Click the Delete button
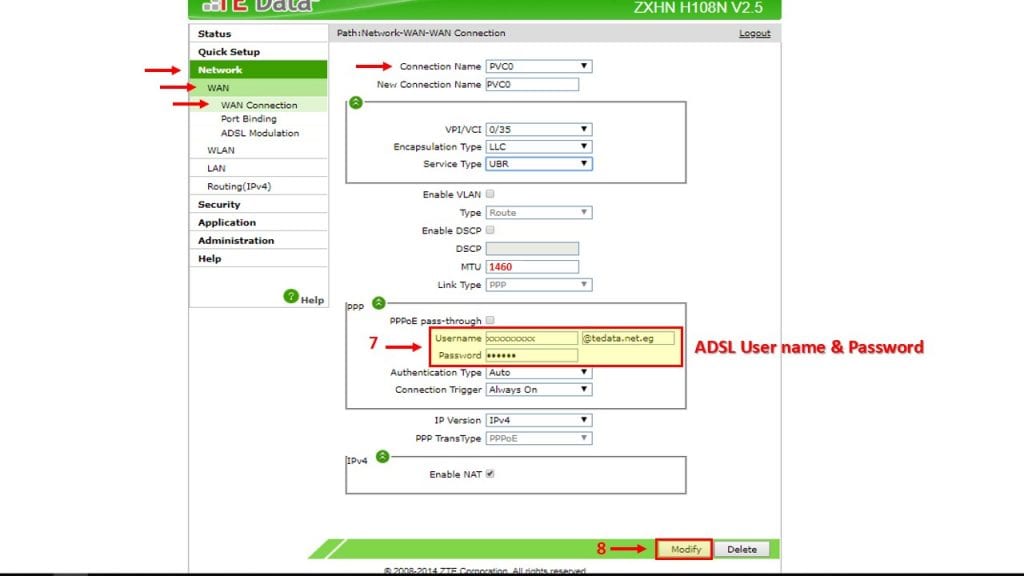Image resolution: width=1024 pixels, height=576 pixels. 742,548
